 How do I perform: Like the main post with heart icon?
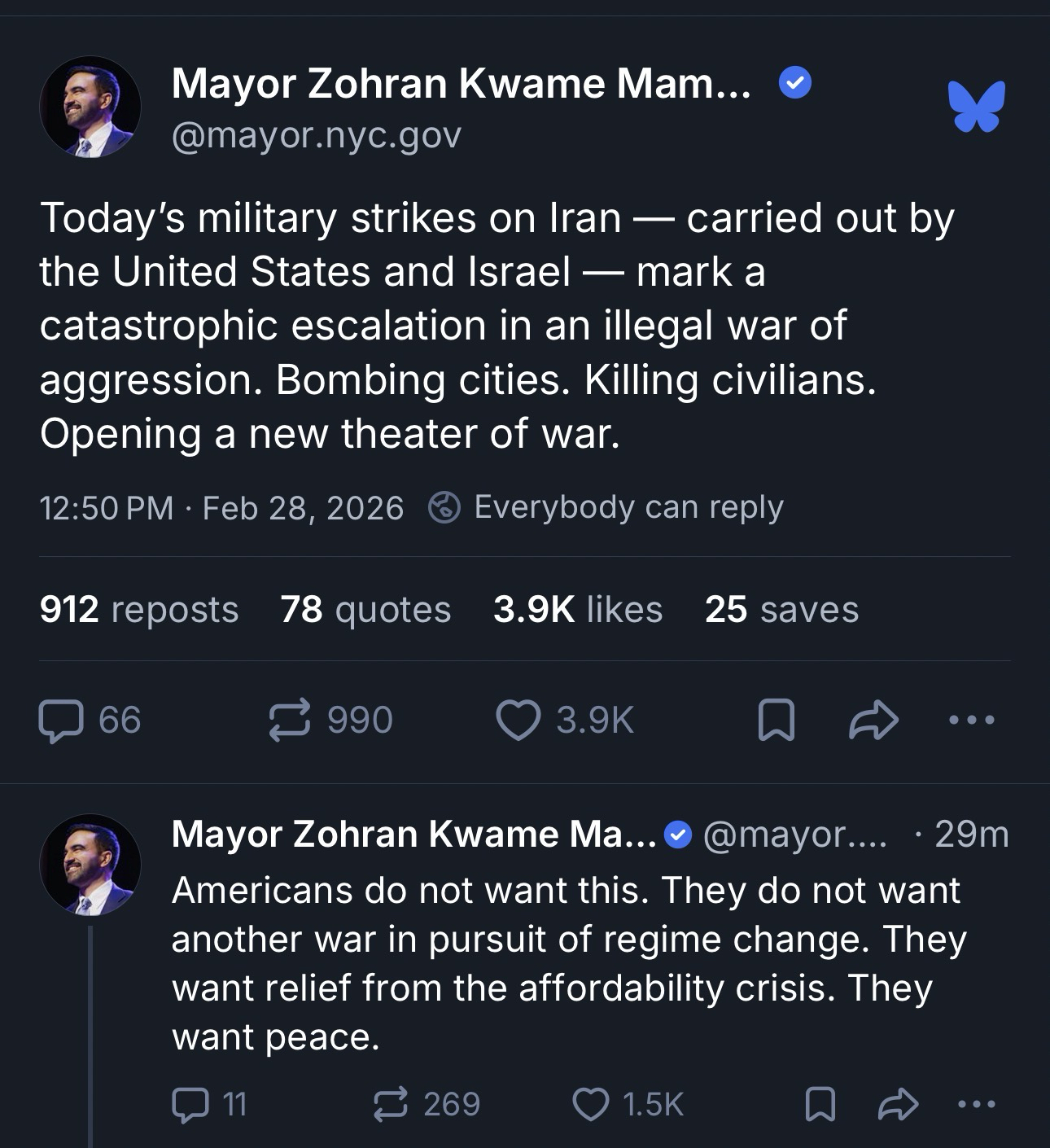coord(518,721)
